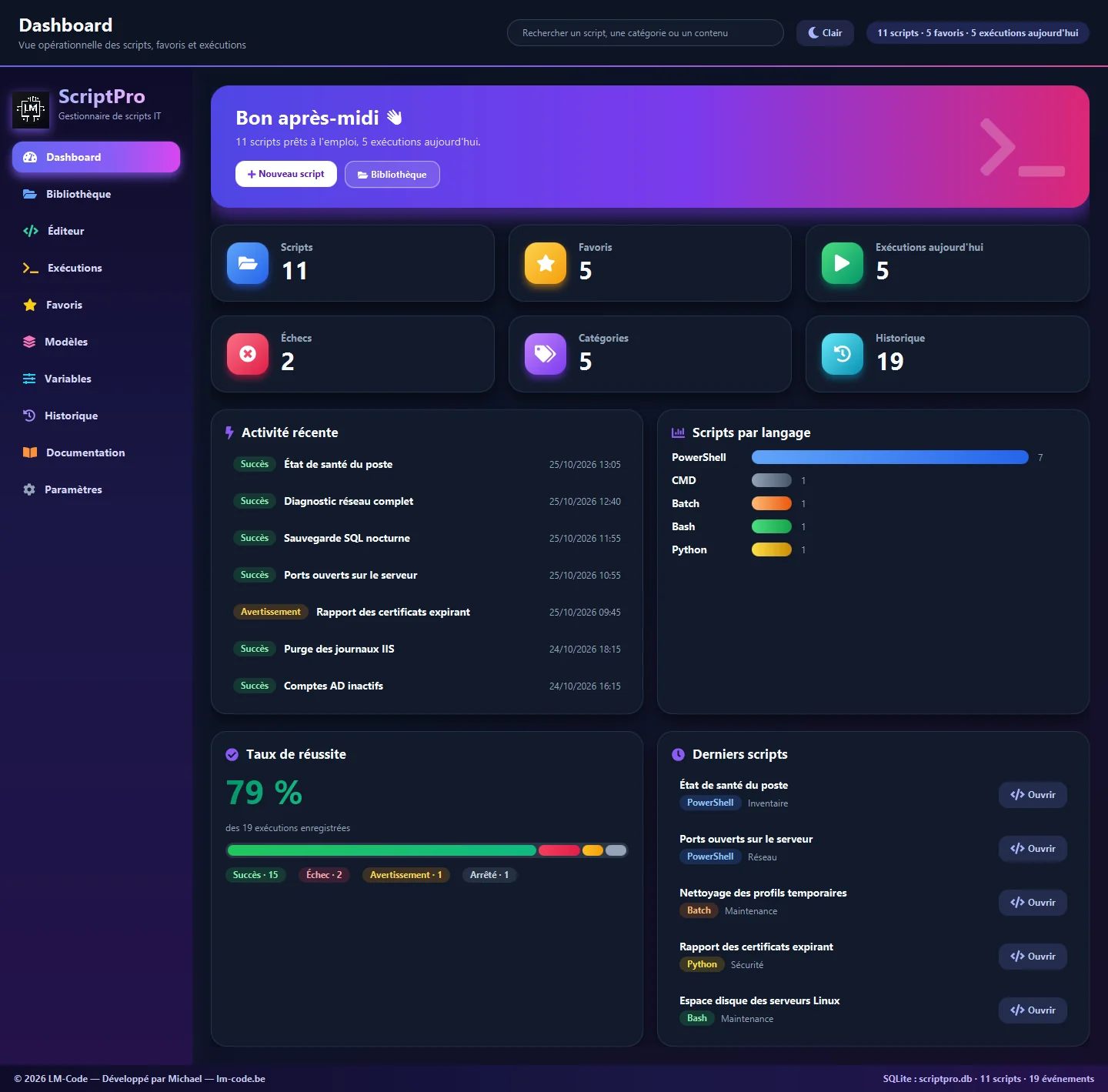Image resolution: width=1108 pixels, height=1092 pixels.
Task: Click the Avertissement badge in recent activity
Action: [271, 612]
